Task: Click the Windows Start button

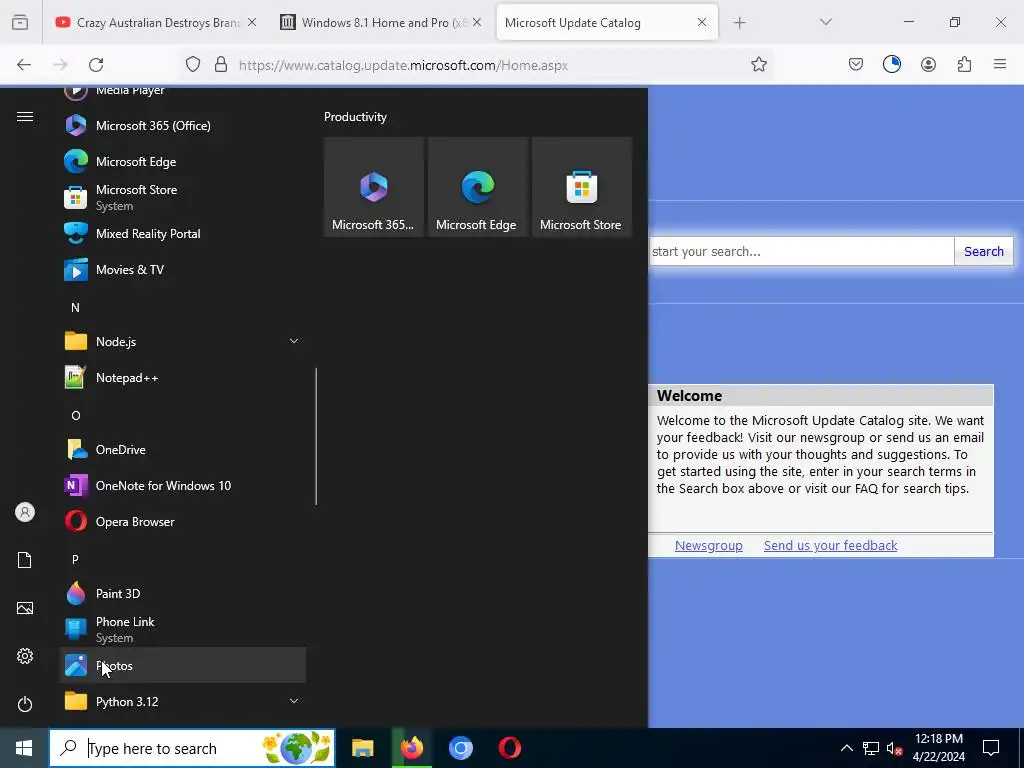Action: 24,748
